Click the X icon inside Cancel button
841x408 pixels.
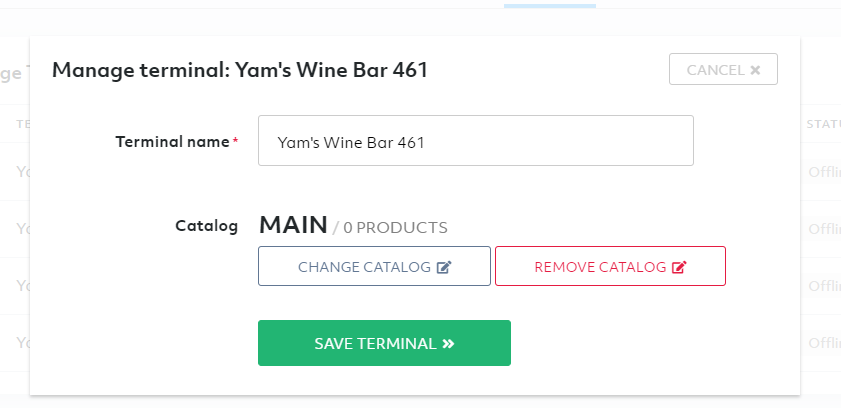[755, 70]
